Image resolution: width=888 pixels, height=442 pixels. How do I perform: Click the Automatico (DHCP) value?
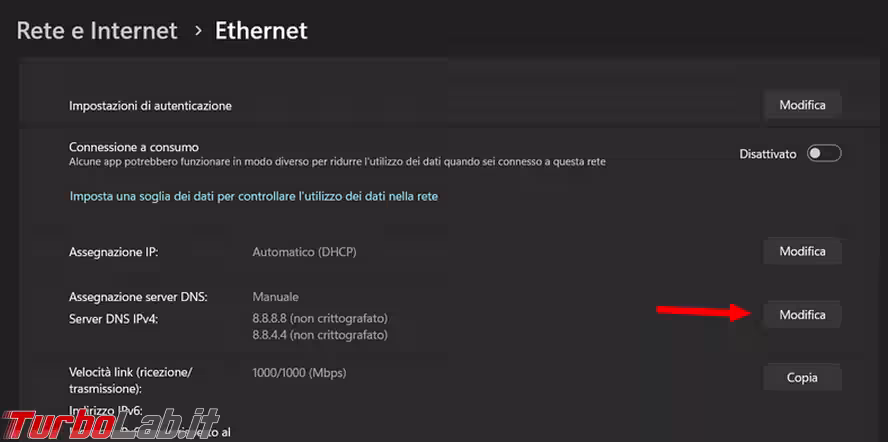304,252
